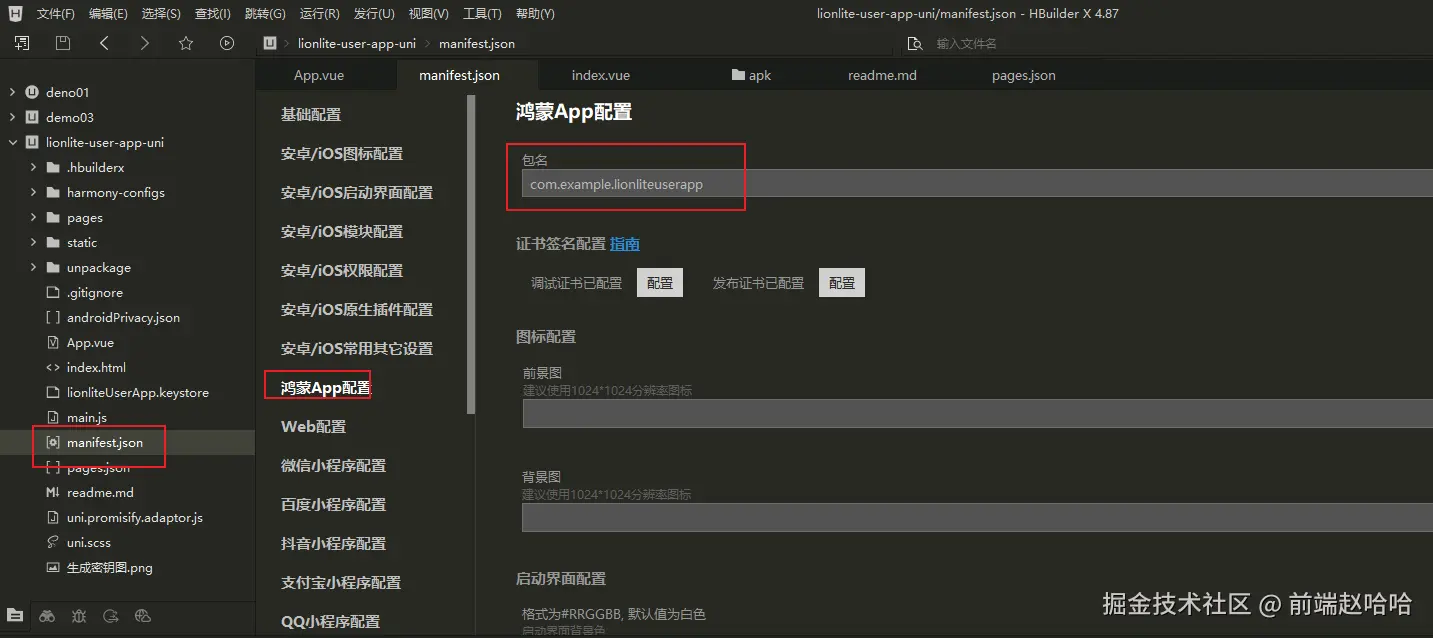Expand the demo03 project
1433x638 pixels.
13,117
